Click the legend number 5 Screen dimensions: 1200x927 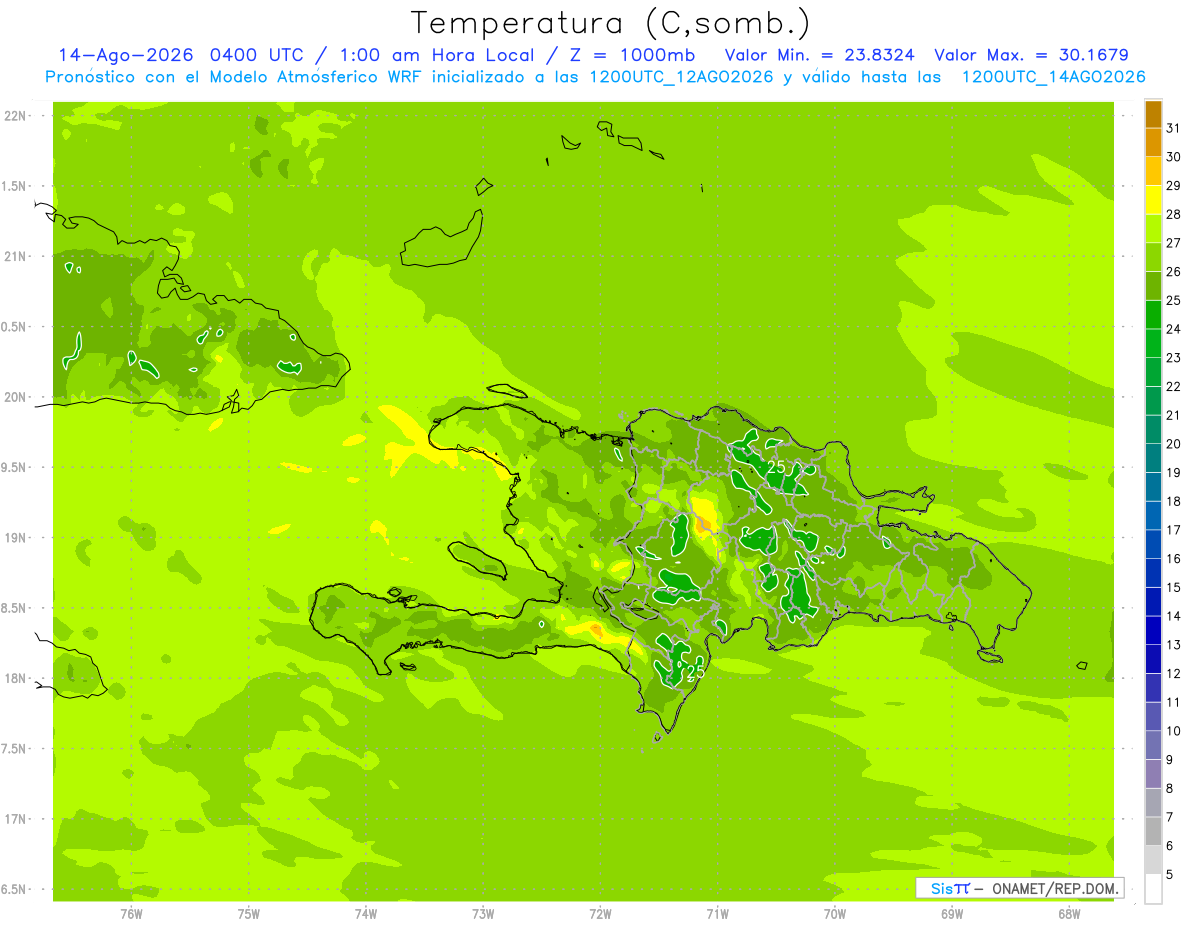(1170, 875)
